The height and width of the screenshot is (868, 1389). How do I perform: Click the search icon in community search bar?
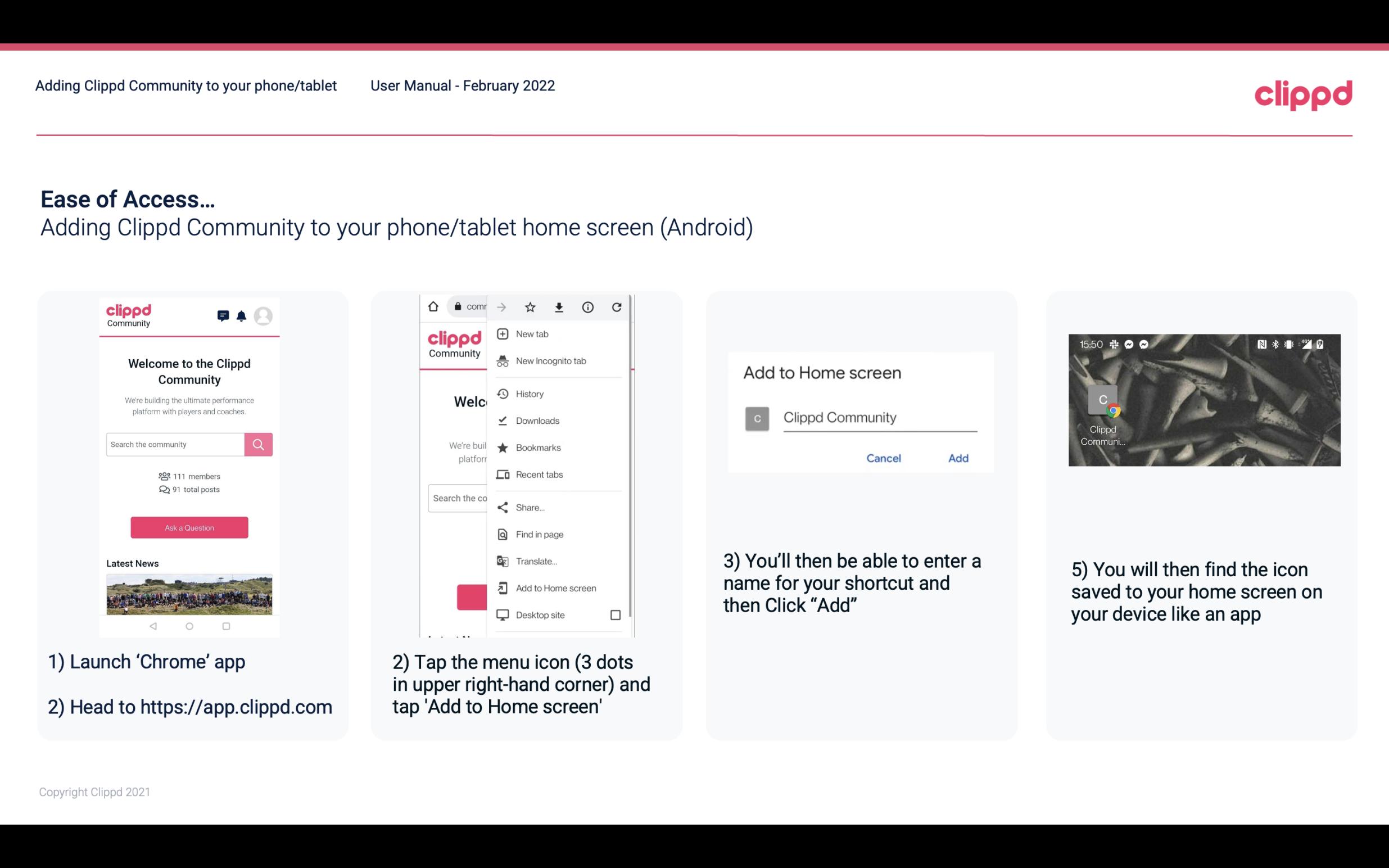pos(258,443)
